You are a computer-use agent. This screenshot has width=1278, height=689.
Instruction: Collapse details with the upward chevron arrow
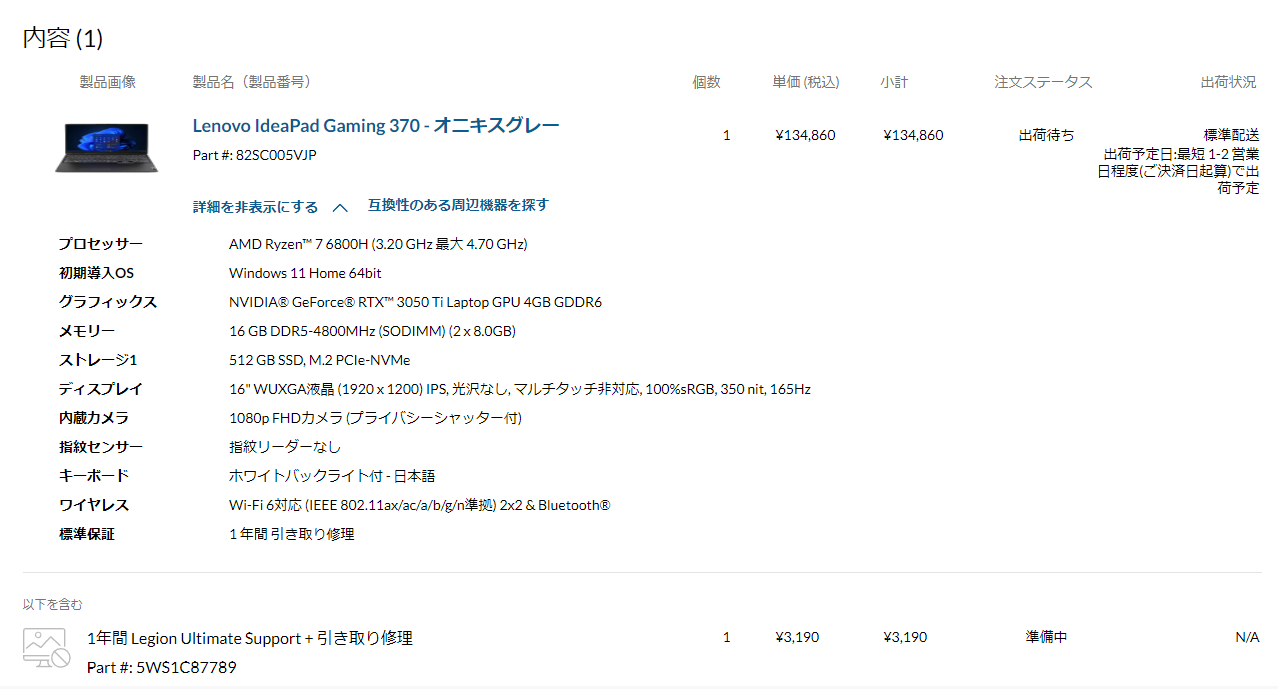point(340,208)
